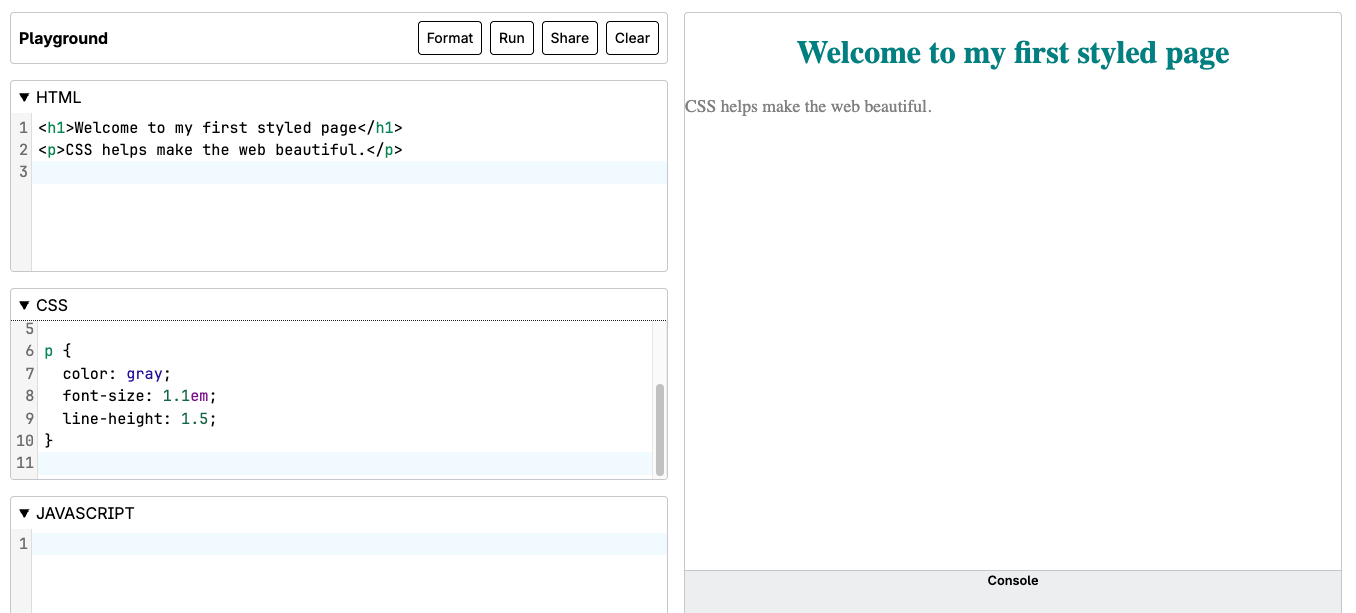Click line number 5 in CSS gutter
This screenshot has width=1356, height=613.
(28, 329)
